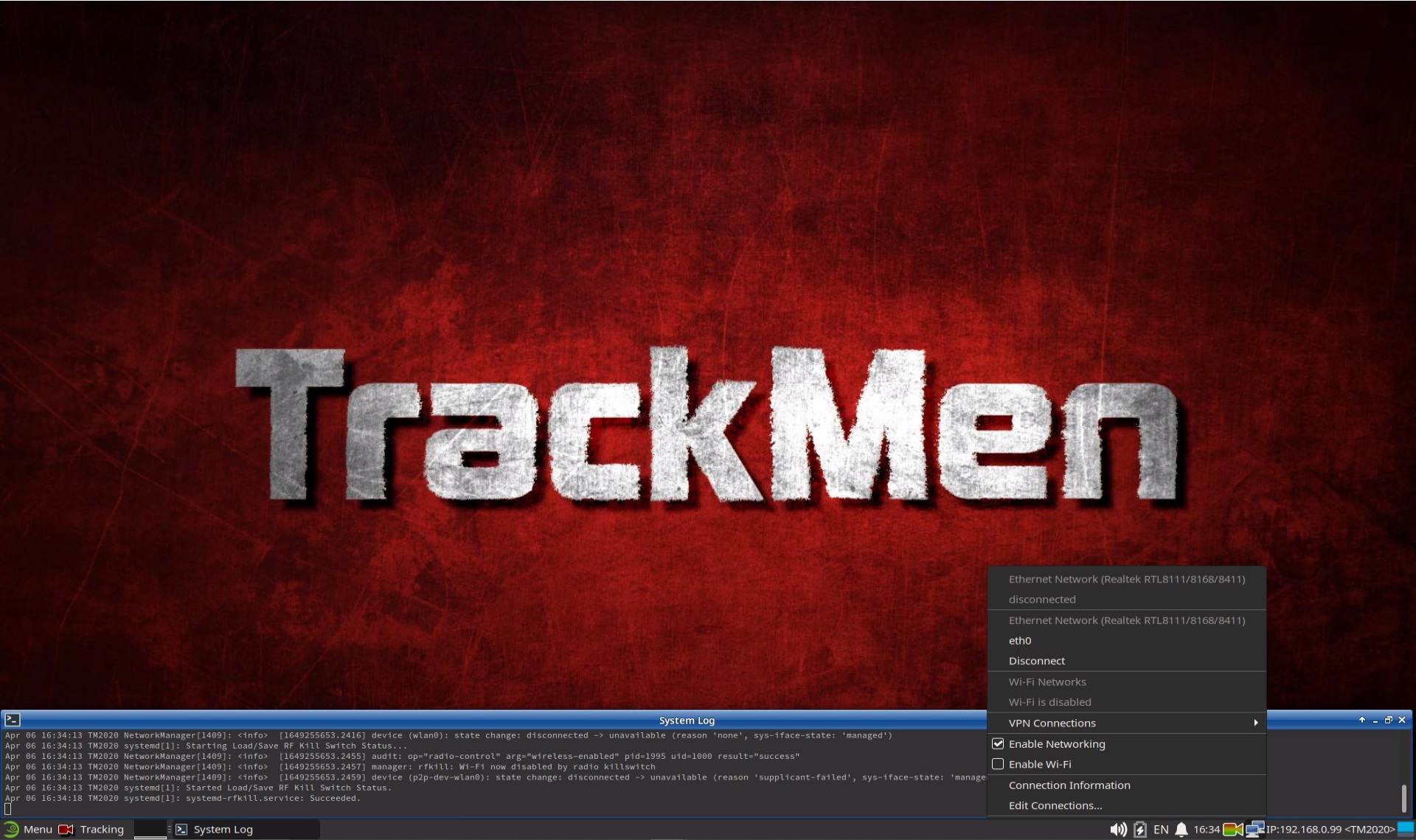Check the Enable Wi-Fi checkbox
Image resolution: width=1416 pixels, height=840 pixels.
pos(998,764)
